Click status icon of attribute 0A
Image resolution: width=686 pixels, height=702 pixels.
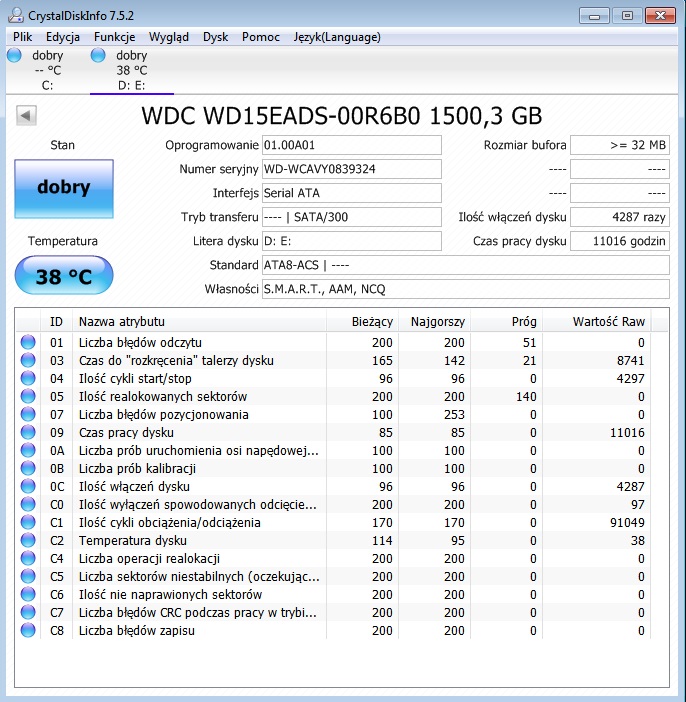pyautogui.click(x=28, y=450)
